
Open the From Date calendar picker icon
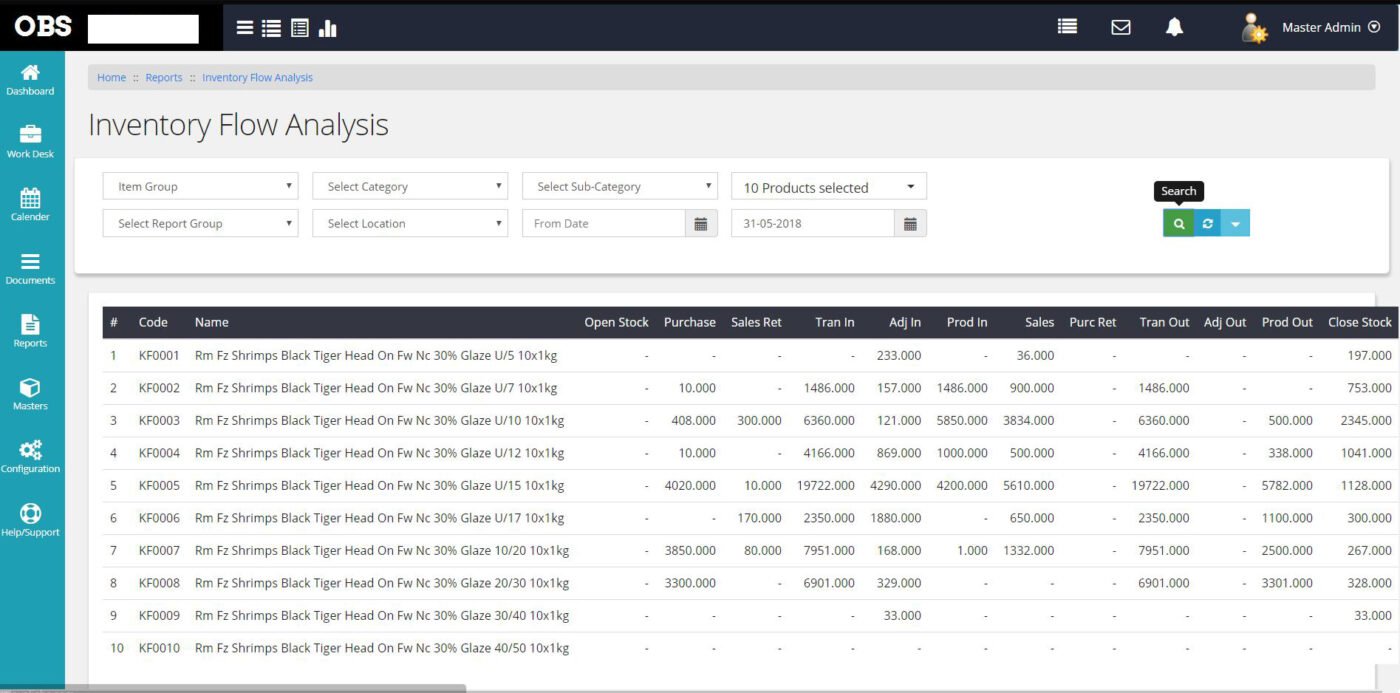(700, 224)
